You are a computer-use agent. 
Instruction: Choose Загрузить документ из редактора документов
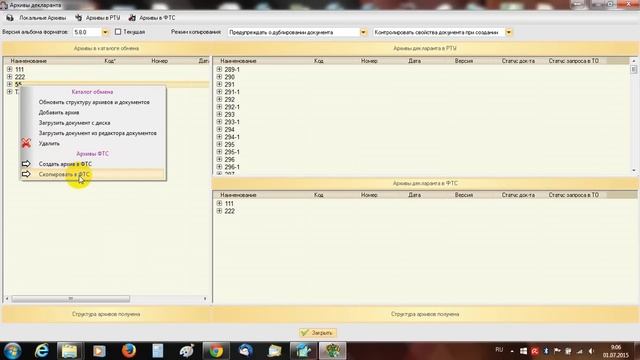coord(98,133)
